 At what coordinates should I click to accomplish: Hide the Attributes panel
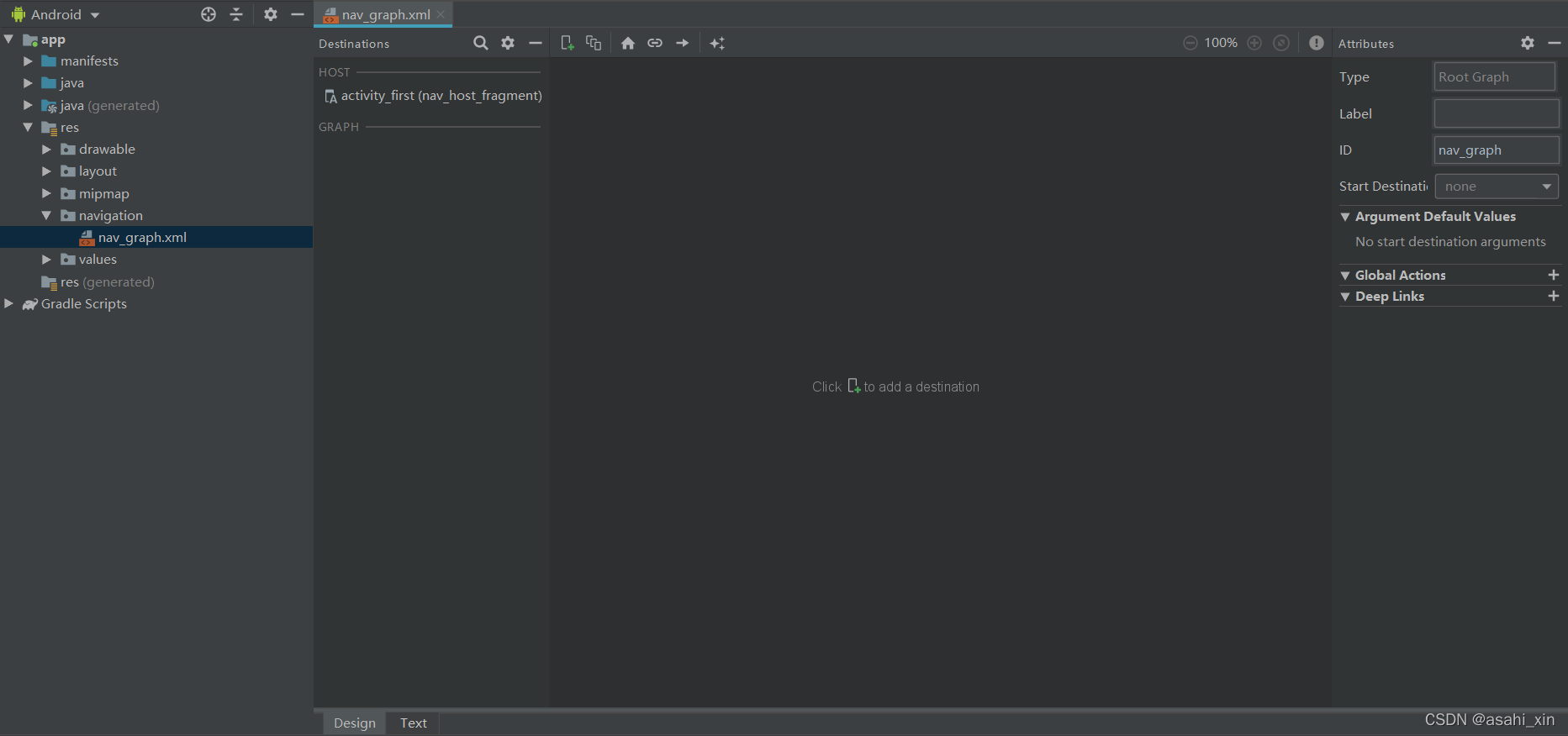pos(1555,43)
